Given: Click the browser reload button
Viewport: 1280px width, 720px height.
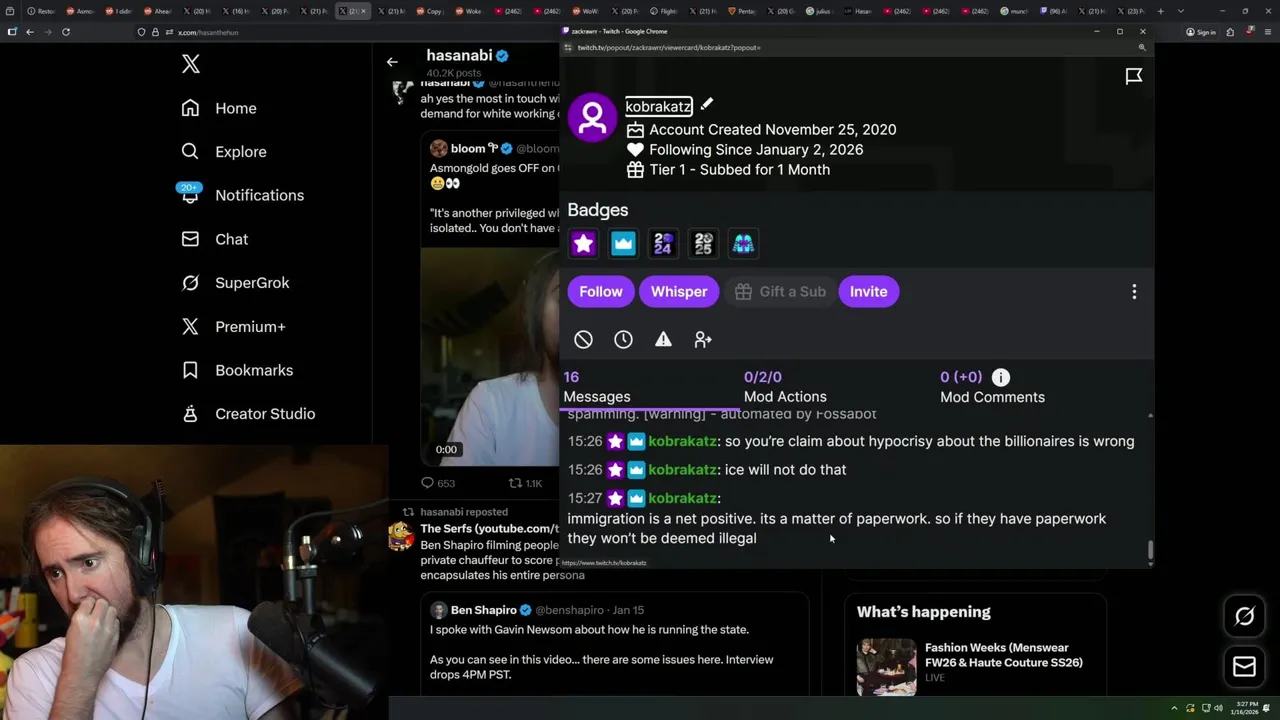Looking at the screenshot, I should (66, 32).
